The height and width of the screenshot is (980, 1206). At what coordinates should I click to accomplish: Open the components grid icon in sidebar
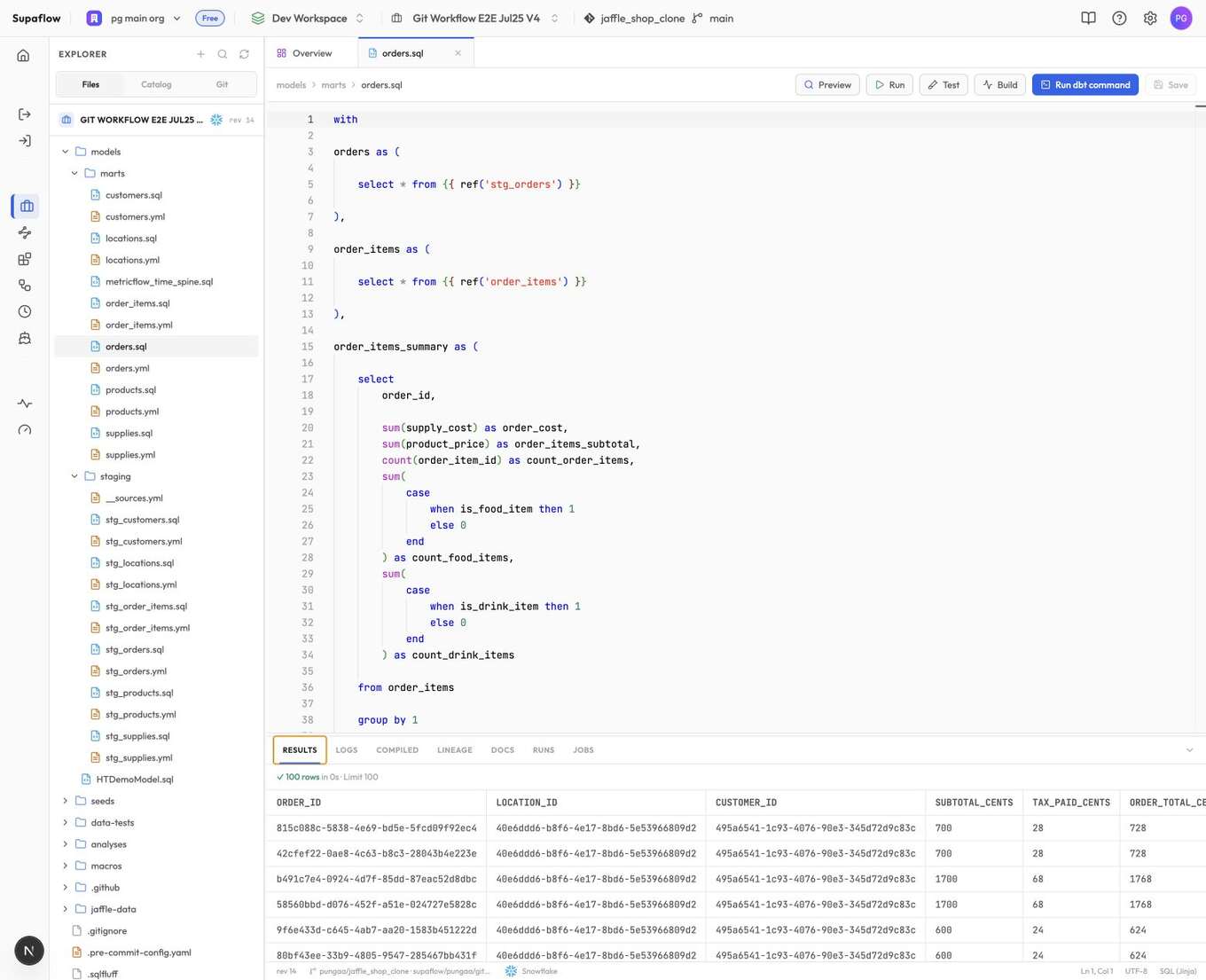(25, 259)
